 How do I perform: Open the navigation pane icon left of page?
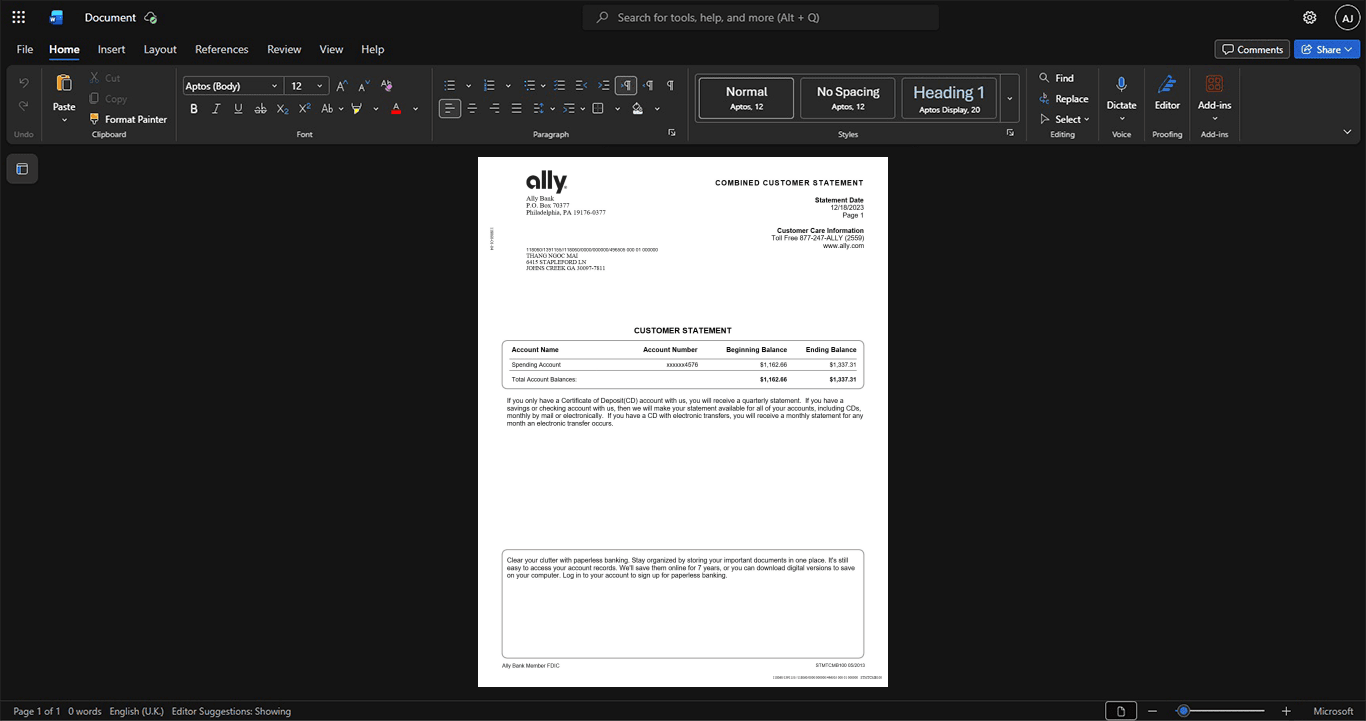click(x=22, y=169)
